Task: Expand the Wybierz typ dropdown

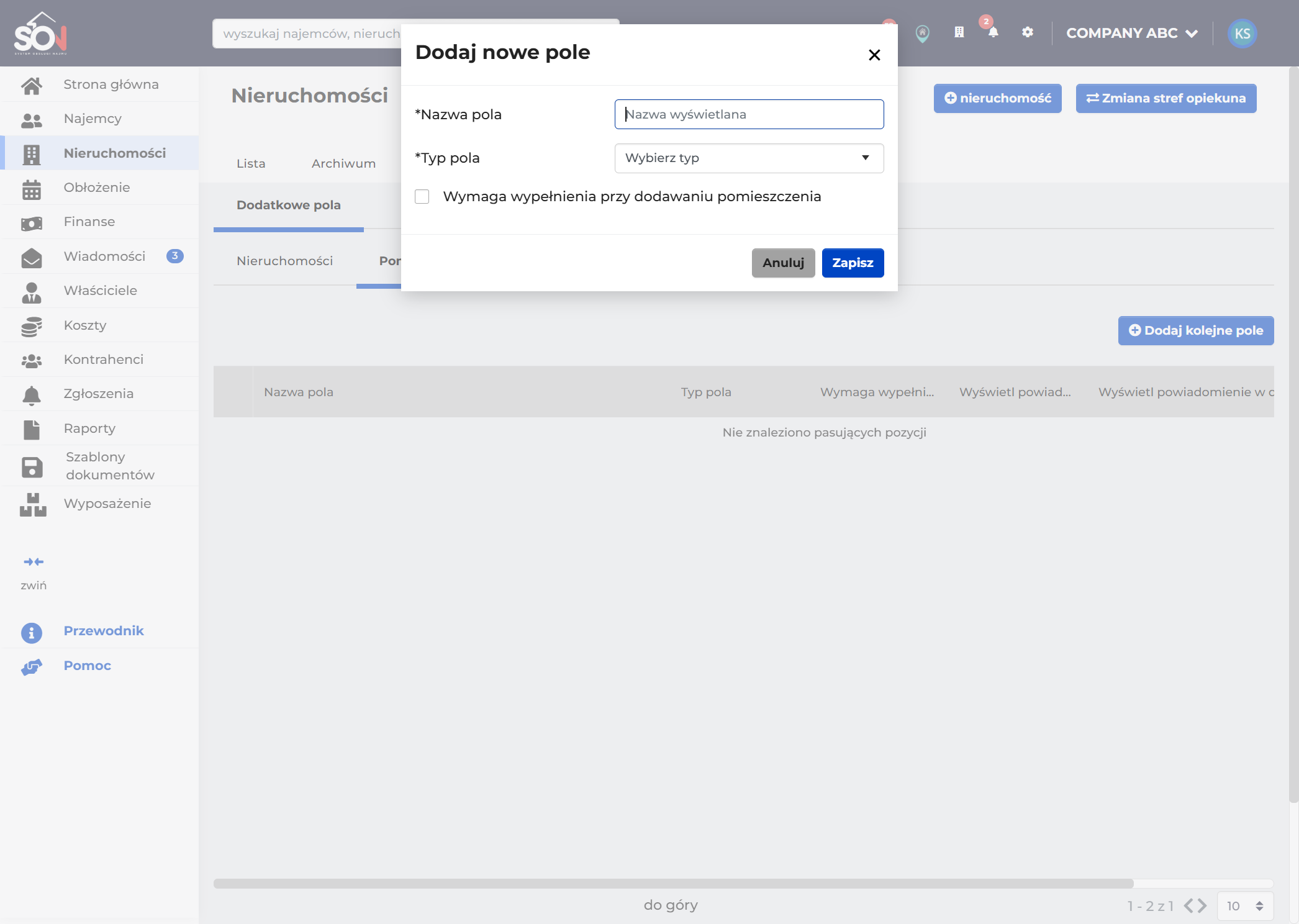Action: click(x=749, y=158)
